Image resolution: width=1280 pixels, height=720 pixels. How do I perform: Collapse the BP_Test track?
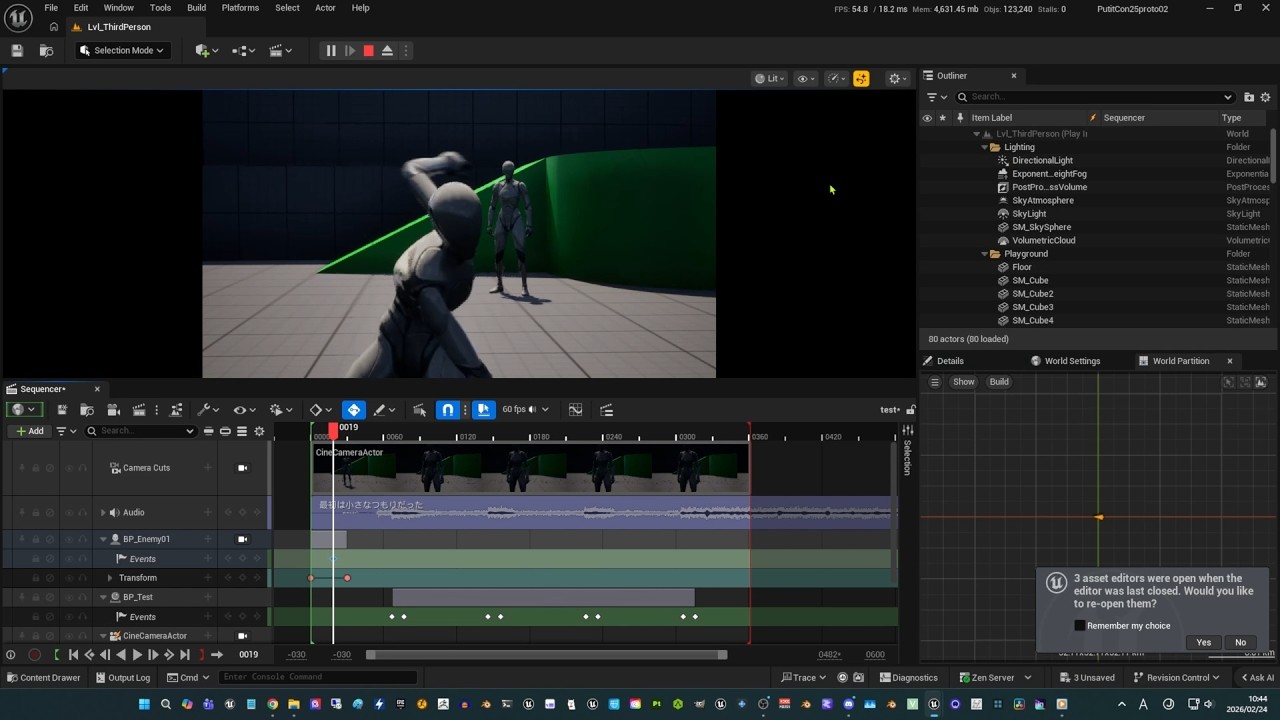tap(102, 597)
